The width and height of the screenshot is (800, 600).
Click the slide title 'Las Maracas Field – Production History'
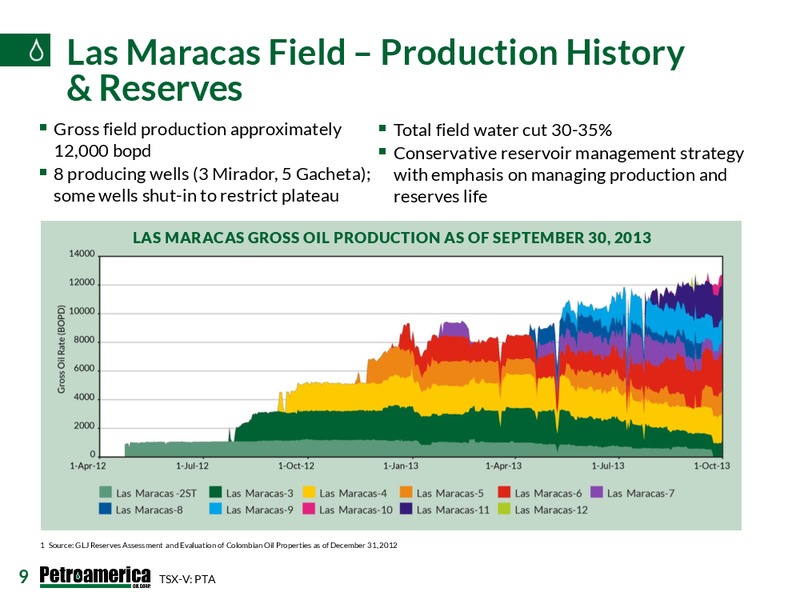(376, 53)
